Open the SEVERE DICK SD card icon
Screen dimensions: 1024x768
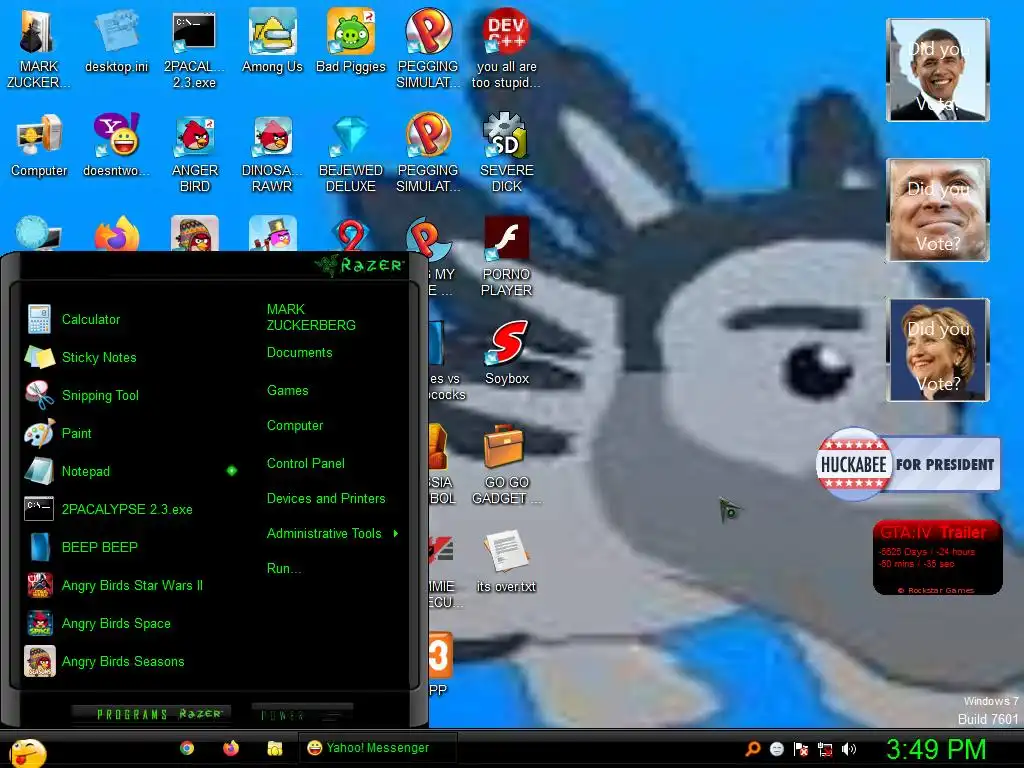tap(507, 153)
